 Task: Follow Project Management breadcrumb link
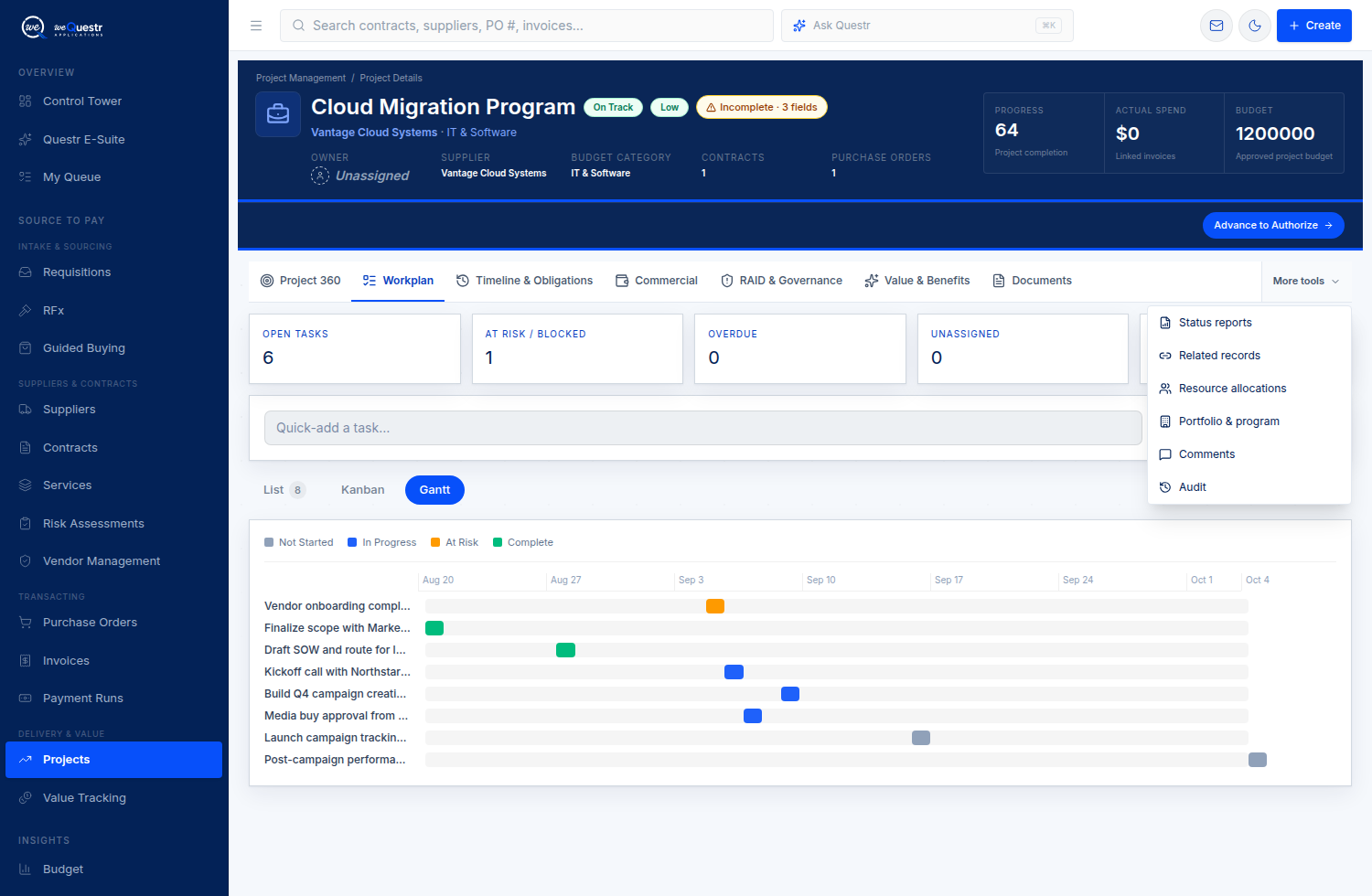[x=301, y=78]
